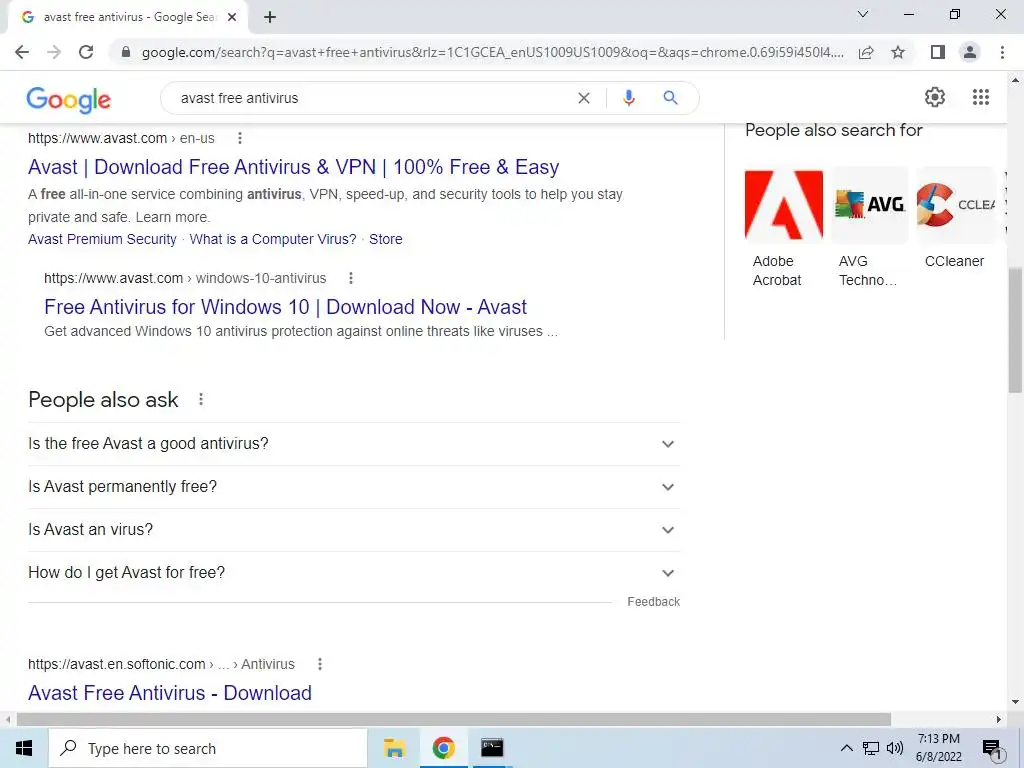Click into the Google search input field

coord(372,98)
